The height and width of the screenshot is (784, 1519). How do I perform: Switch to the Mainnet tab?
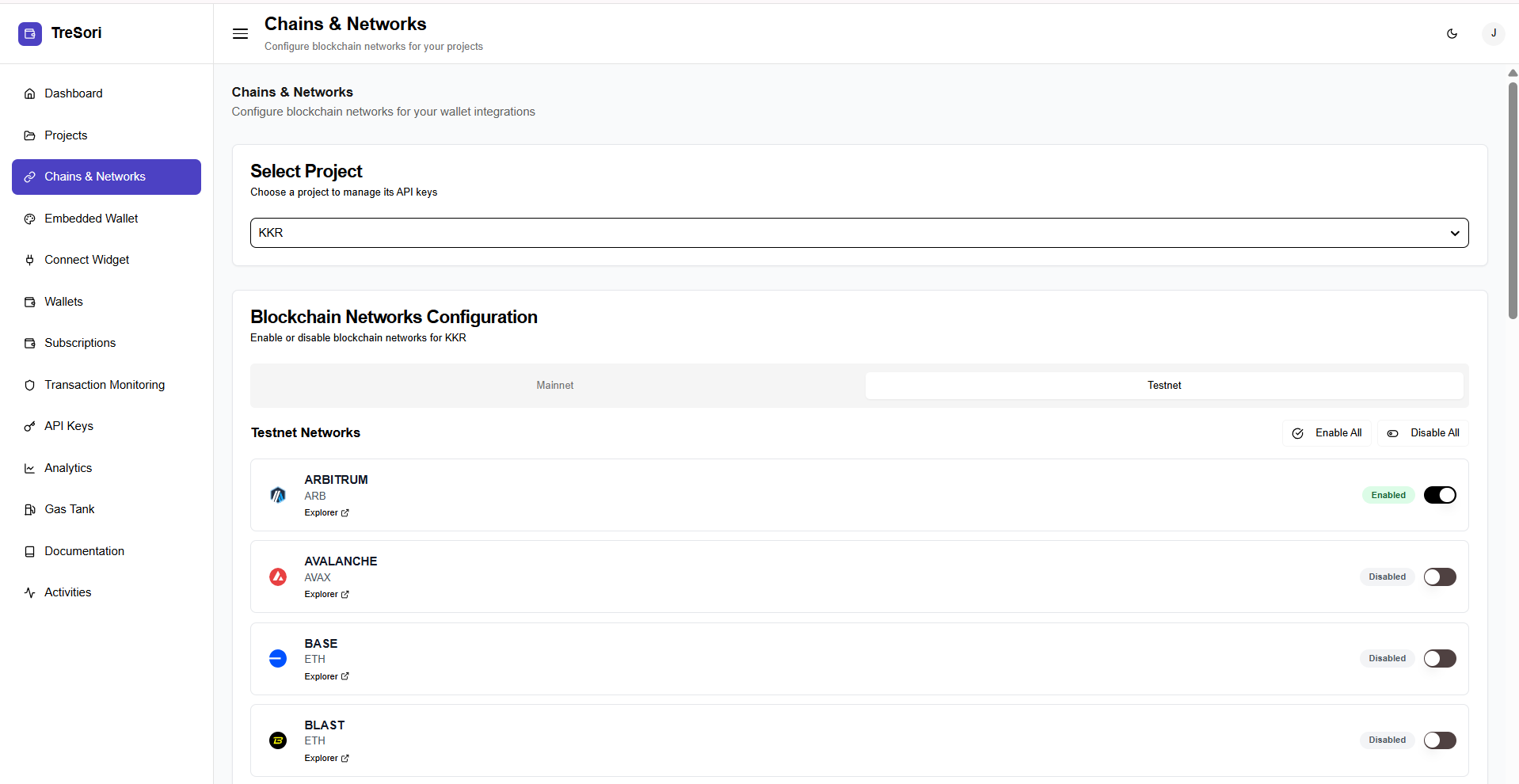coord(554,386)
